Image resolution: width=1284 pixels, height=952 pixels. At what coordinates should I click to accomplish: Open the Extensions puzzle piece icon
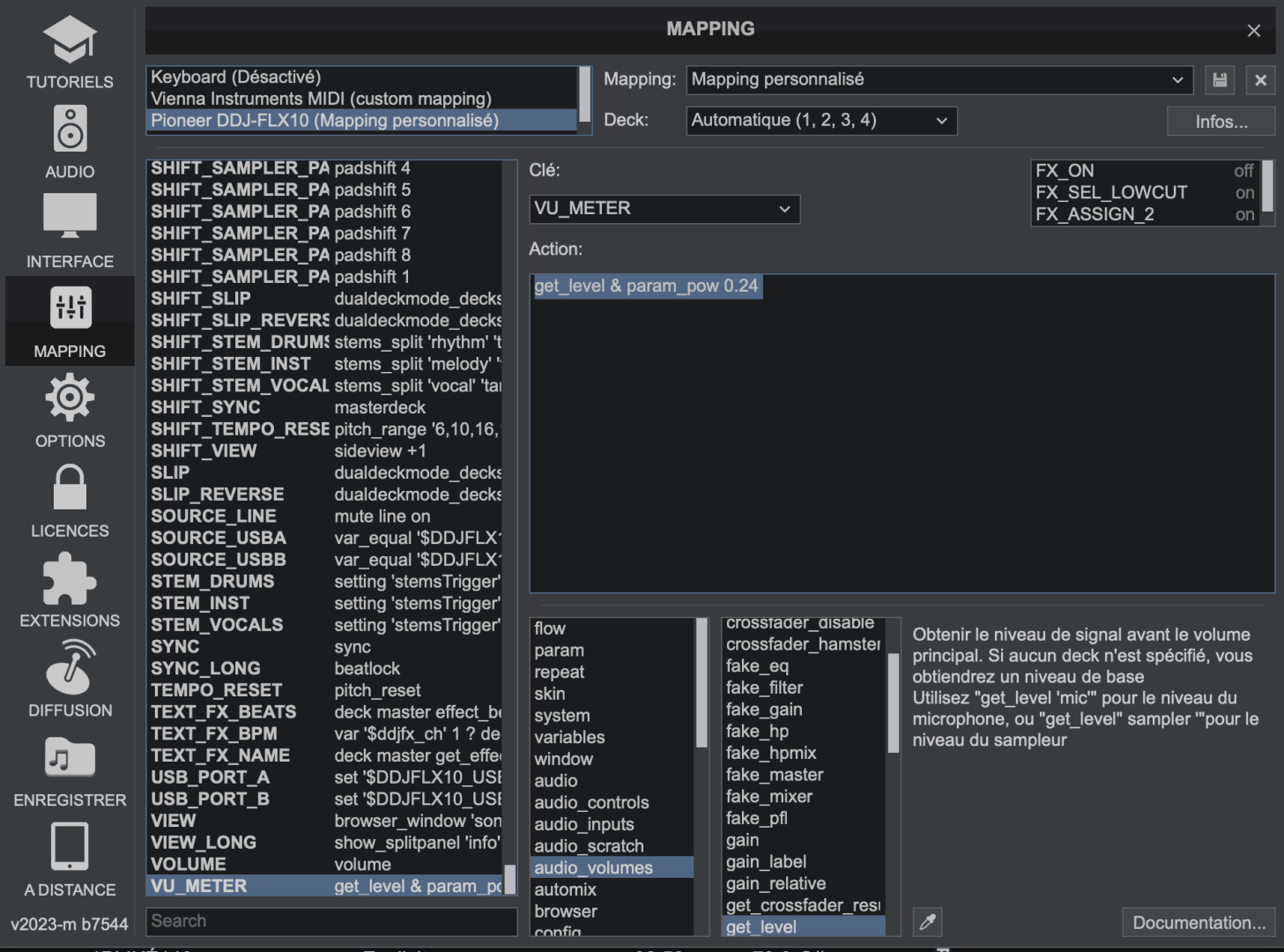click(x=70, y=578)
